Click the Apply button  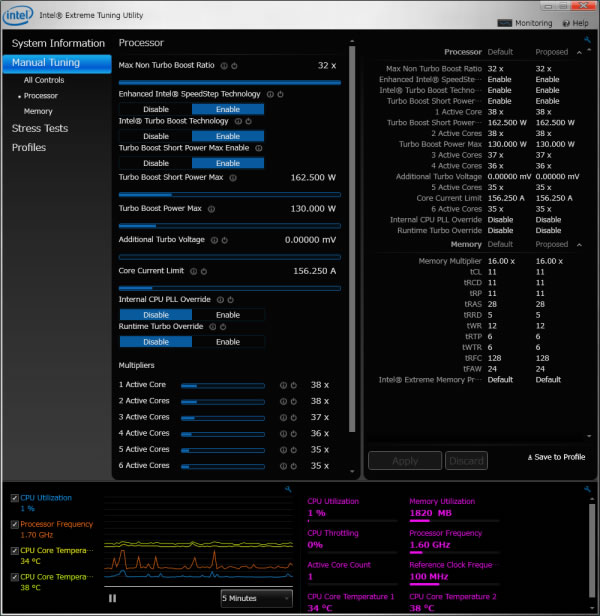tap(405, 460)
